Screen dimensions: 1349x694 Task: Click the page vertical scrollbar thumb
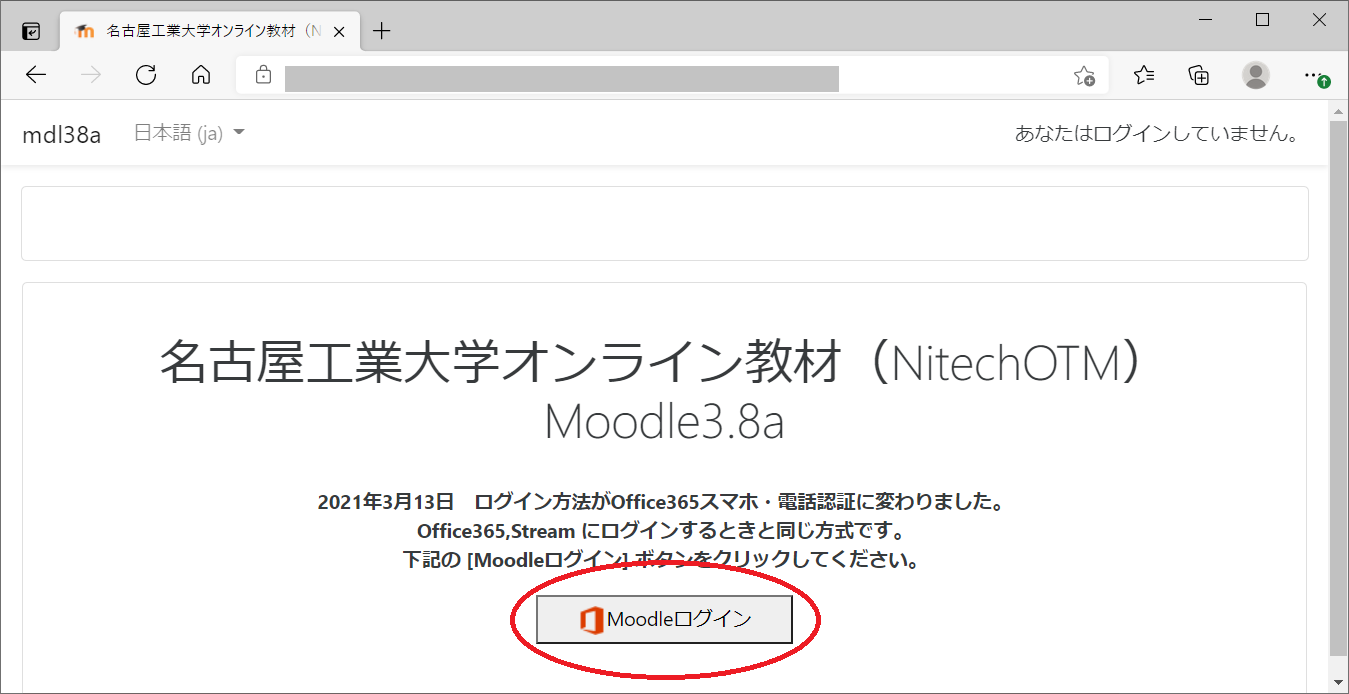pyautogui.click(x=1339, y=388)
